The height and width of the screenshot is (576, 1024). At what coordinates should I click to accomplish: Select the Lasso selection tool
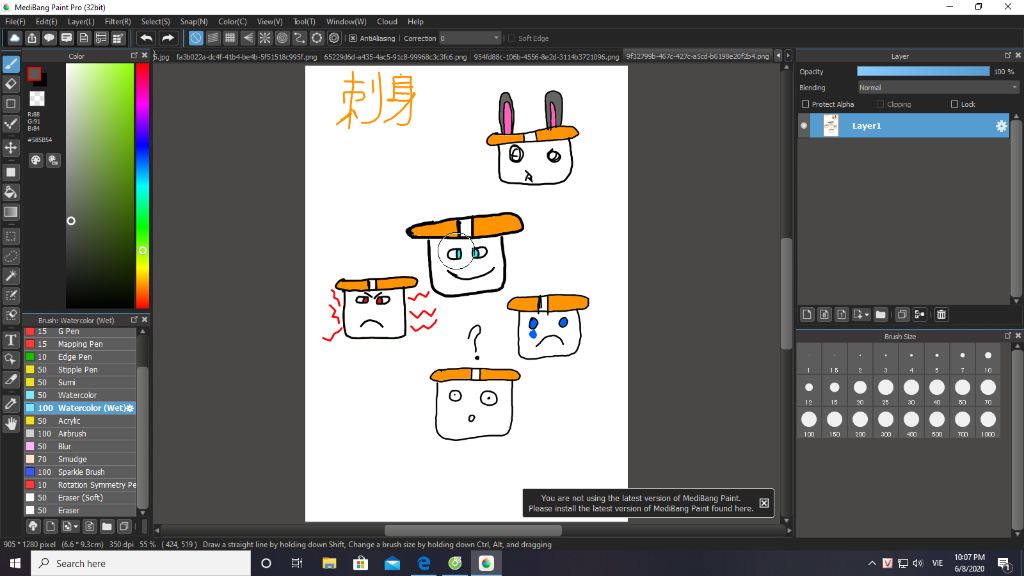[x=11, y=256]
